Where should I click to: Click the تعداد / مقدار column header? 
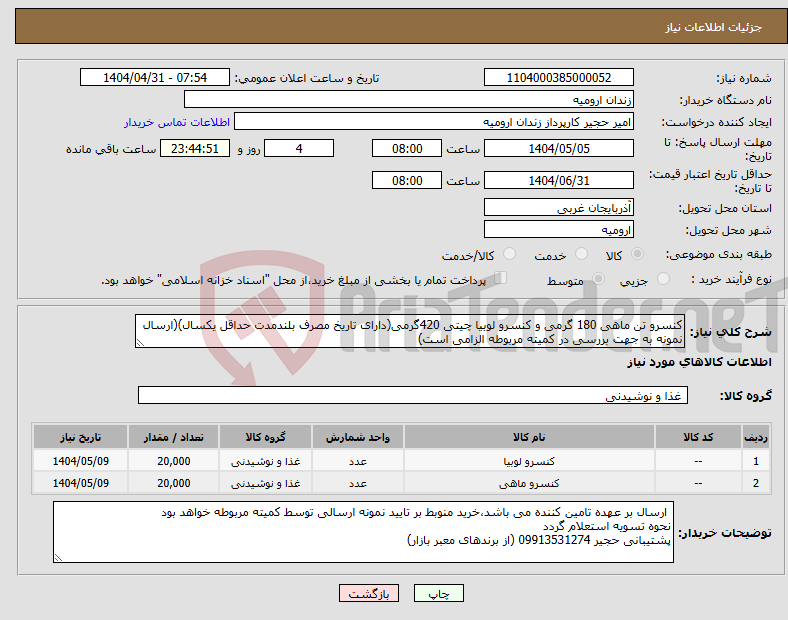pyautogui.click(x=173, y=437)
